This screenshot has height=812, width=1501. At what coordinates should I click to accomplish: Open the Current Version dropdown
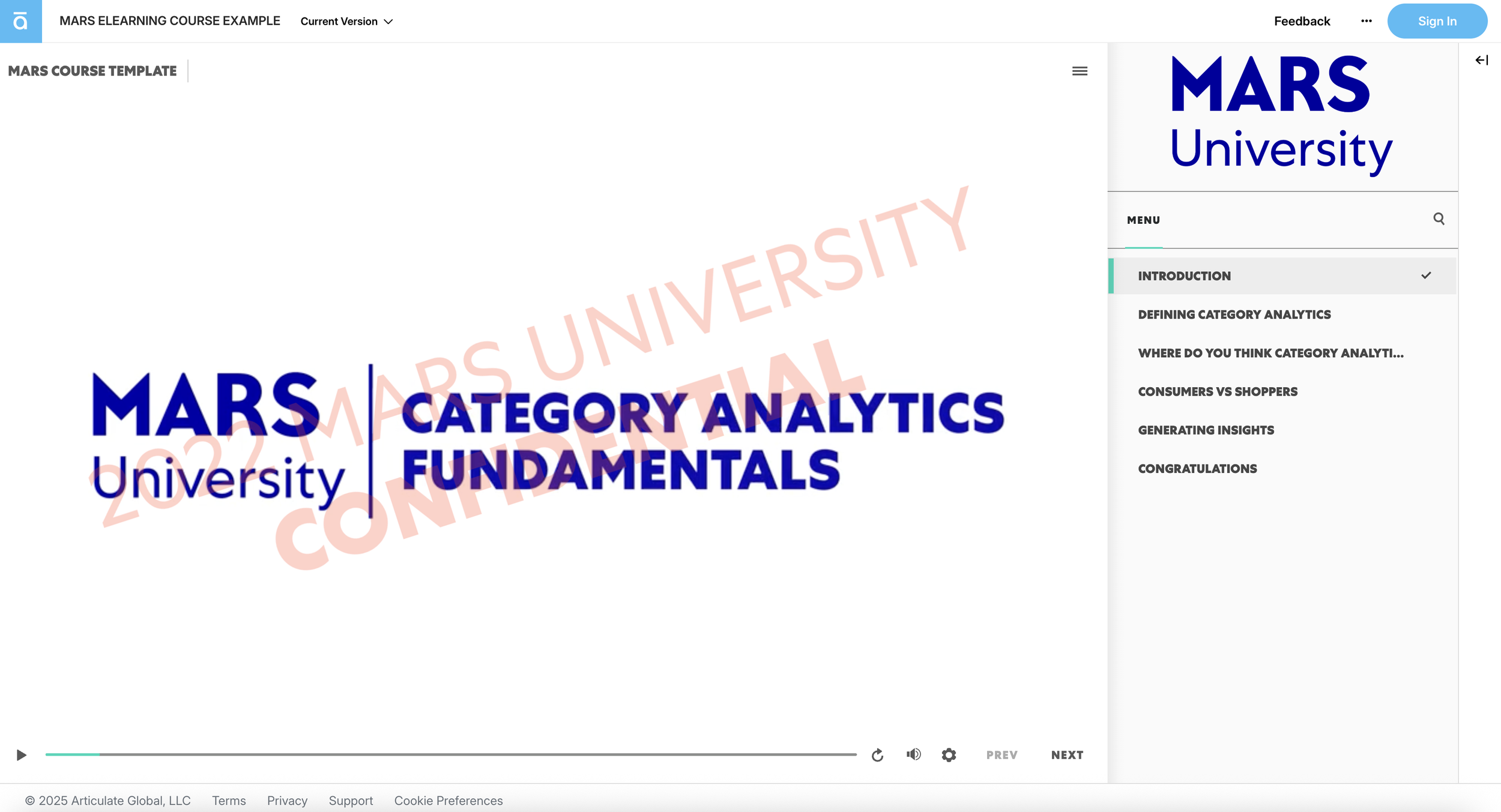click(x=346, y=21)
